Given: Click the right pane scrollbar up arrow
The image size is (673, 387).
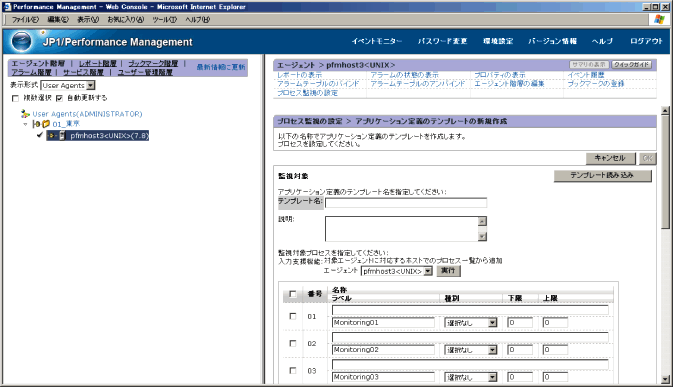Looking at the screenshot, I should point(665,111).
